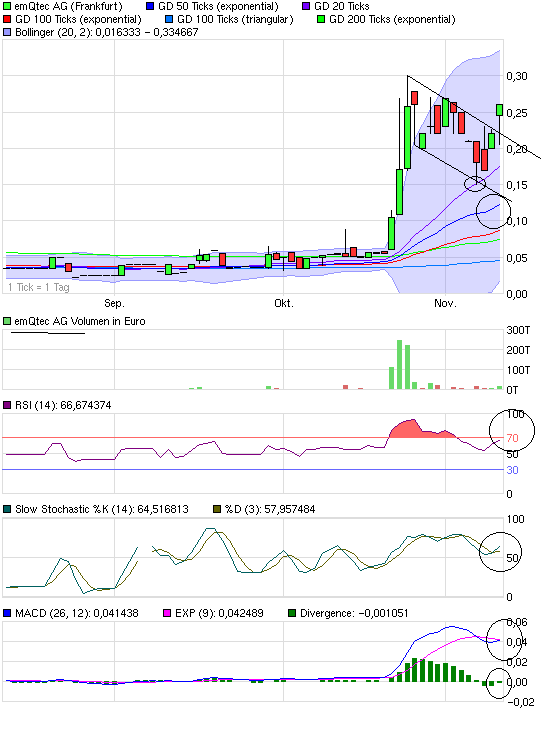The width and height of the screenshot is (545, 736).
Task: Click the Slow Stochastic %K legend swatch
Action: [x=7, y=509]
